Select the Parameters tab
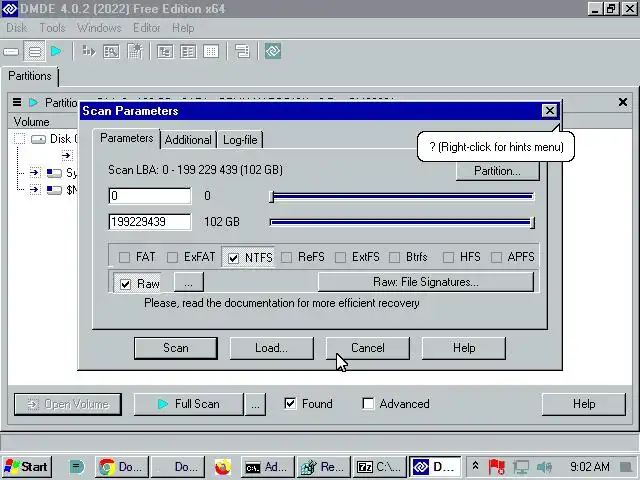Viewport: 640px width, 480px height. click(127, 138)
